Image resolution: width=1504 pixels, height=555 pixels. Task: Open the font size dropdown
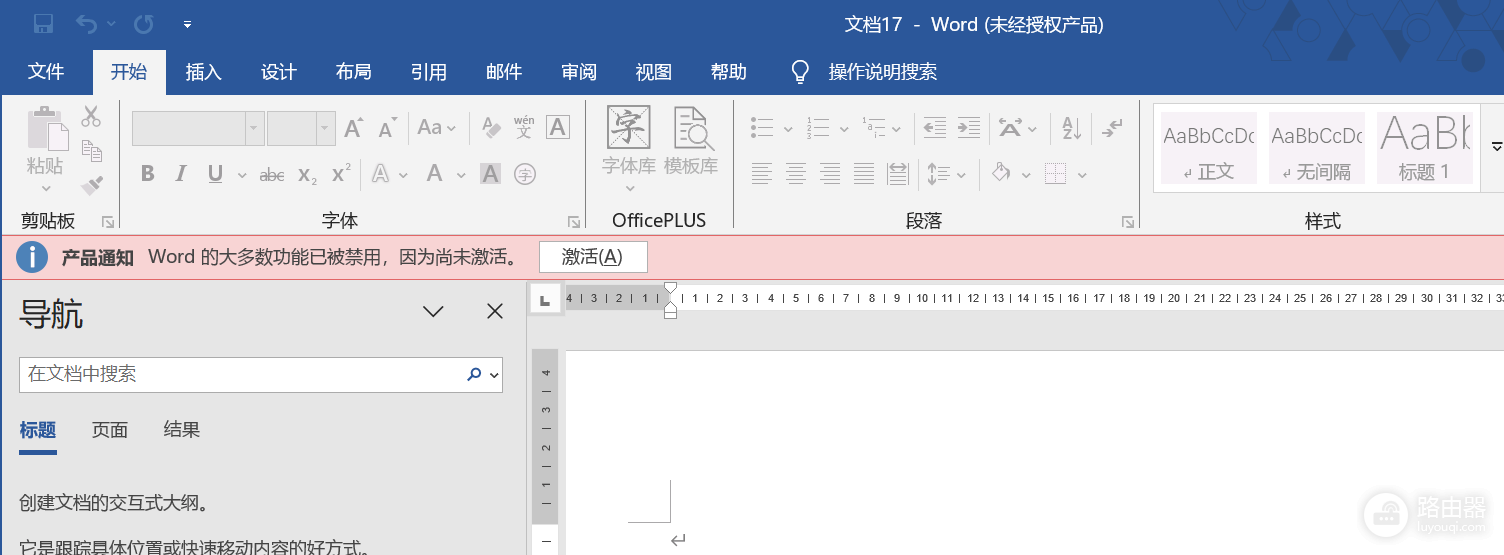(325, 128)
